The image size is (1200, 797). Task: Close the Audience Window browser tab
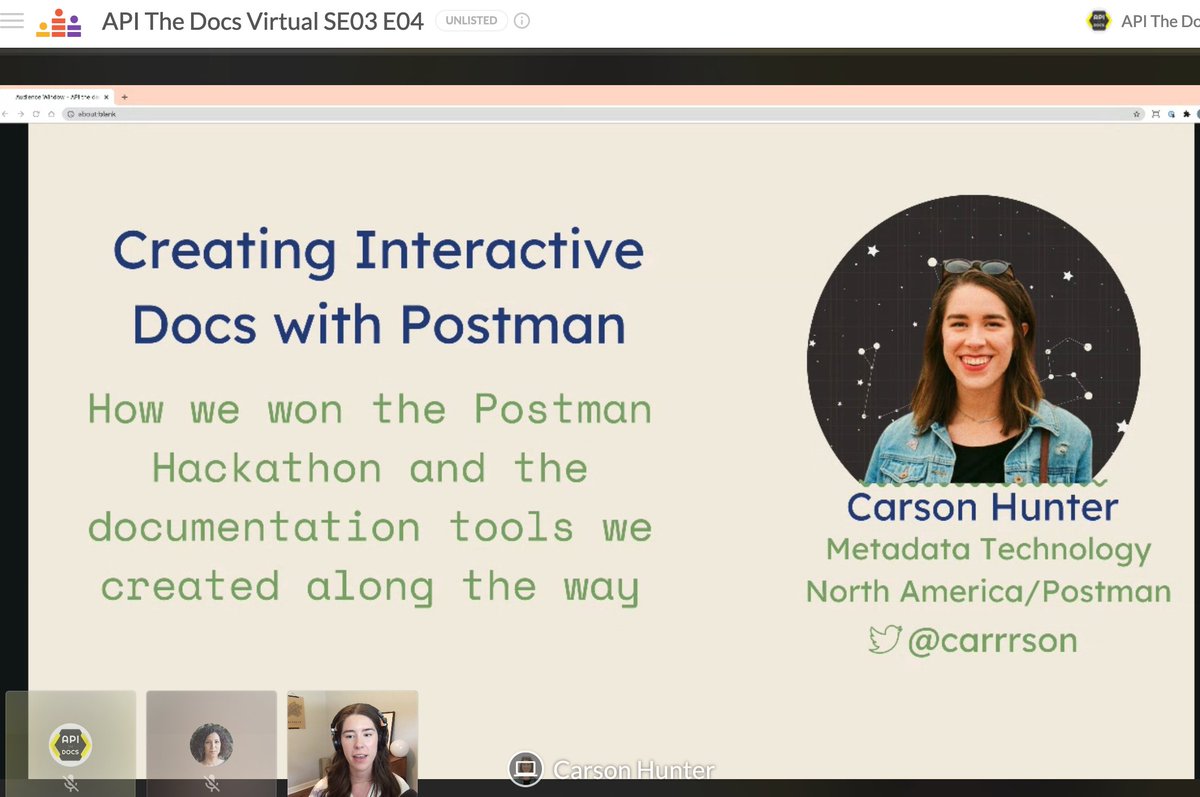point(106,97)
